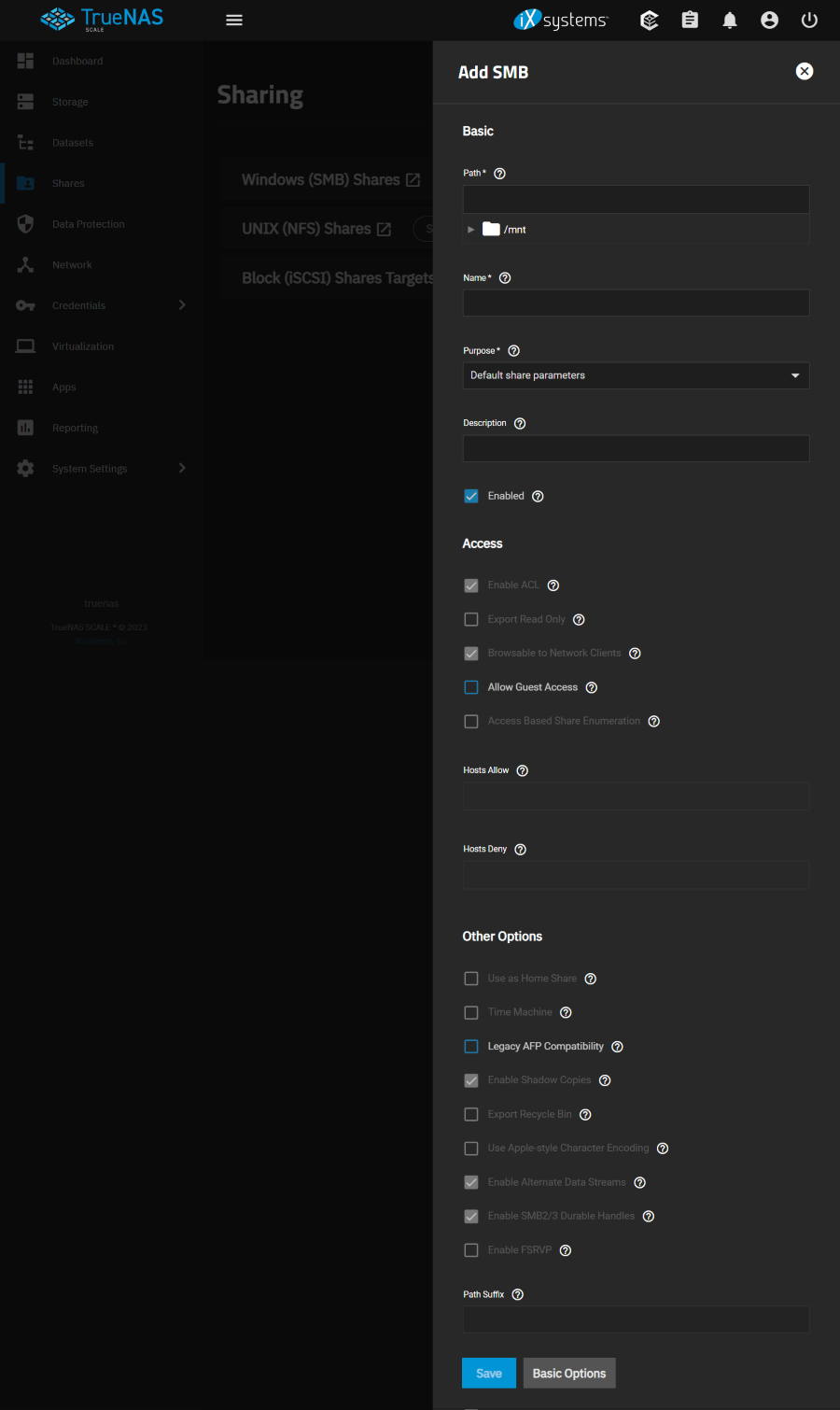Show help for Allow Guest Access

(x=592, y=688)
